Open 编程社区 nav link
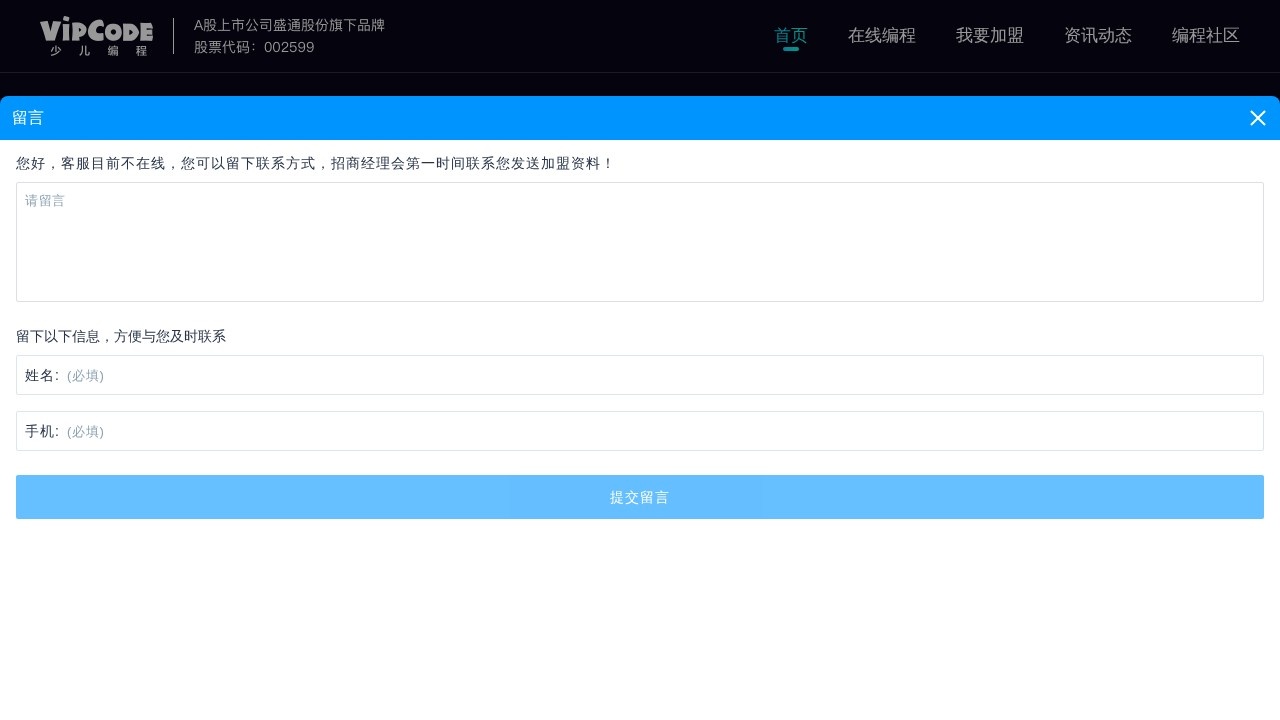The image size is (1280, 720). pyautogui.click(x=1206, y=36)
